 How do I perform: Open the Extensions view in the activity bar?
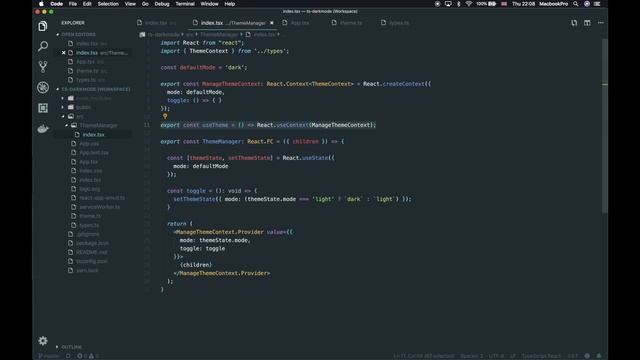coord(42,108)
